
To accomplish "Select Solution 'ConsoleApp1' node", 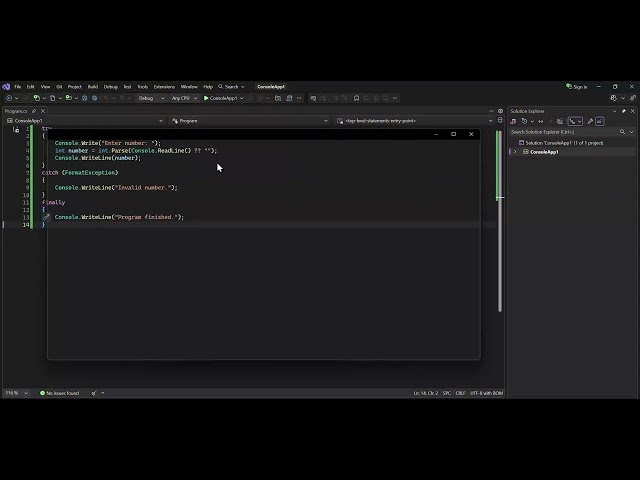I will coord(561,143).
